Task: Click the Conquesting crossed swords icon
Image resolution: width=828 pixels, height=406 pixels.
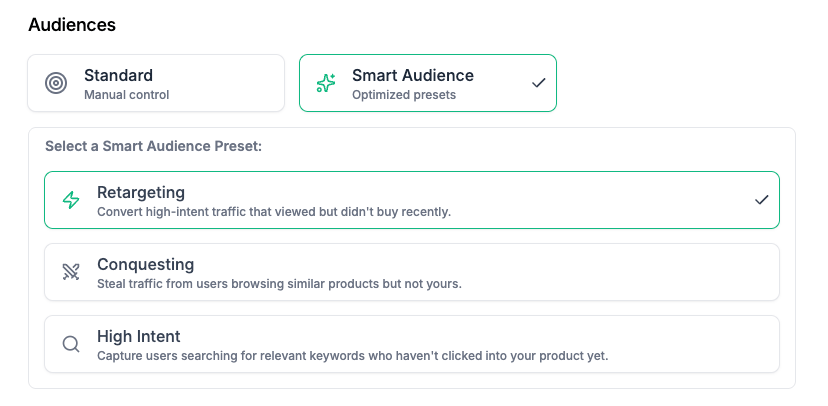Action: pos(71,272)
